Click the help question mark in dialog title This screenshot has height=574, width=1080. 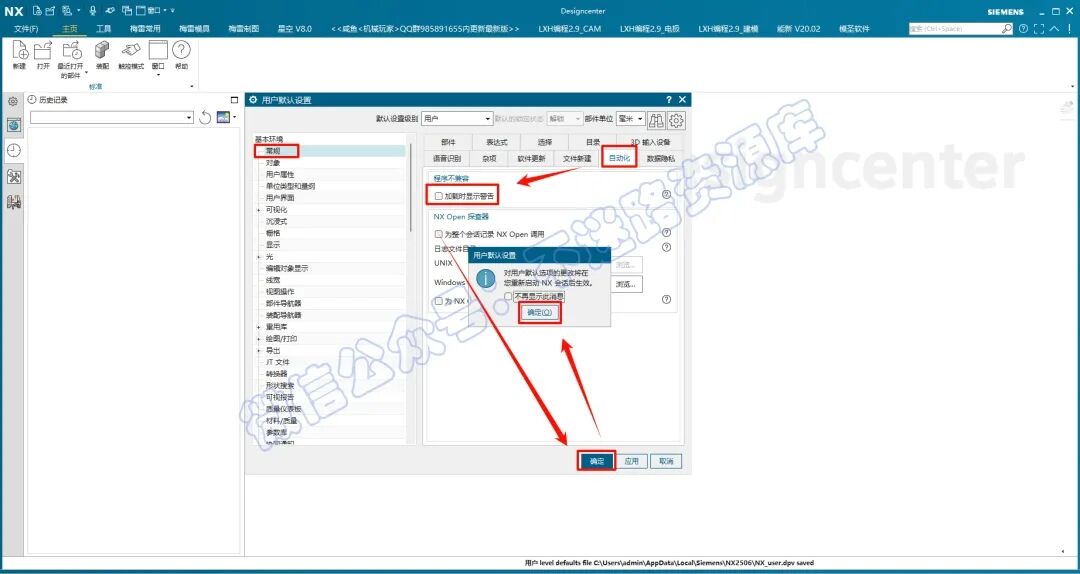669,100
